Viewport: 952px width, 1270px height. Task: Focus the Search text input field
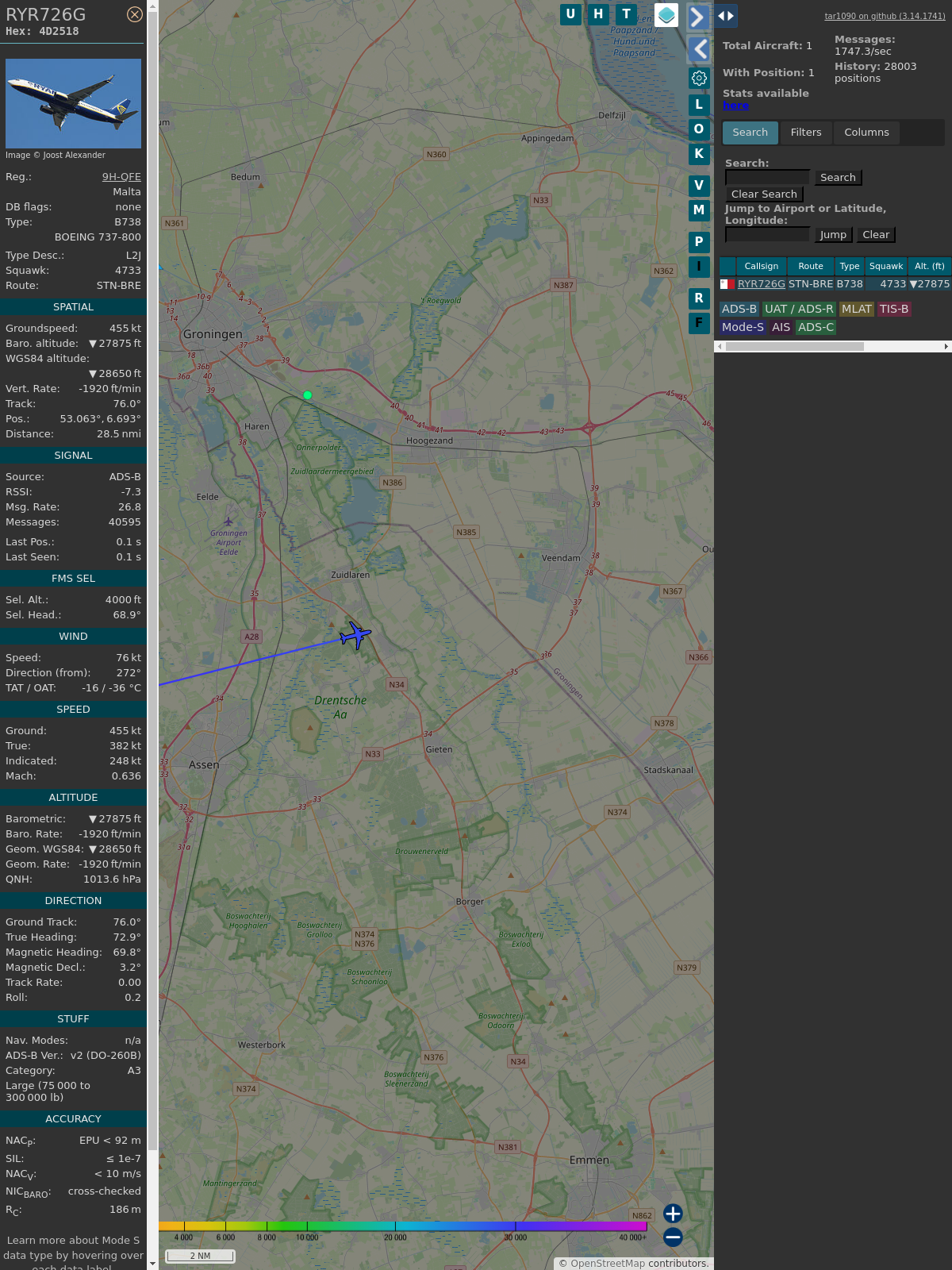point(767,178)
